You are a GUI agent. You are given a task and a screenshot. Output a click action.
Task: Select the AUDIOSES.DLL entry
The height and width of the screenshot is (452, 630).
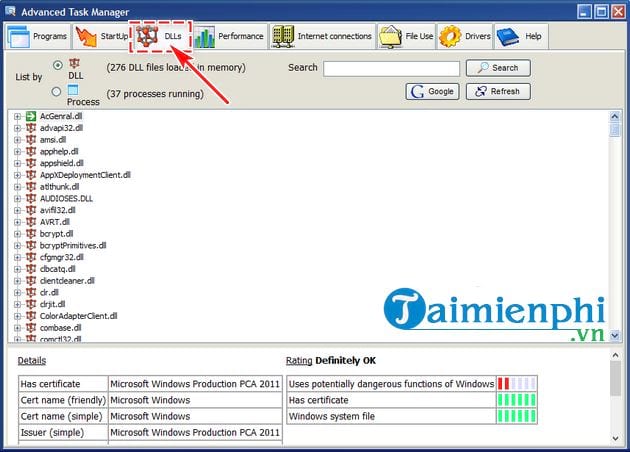[66, 198]
